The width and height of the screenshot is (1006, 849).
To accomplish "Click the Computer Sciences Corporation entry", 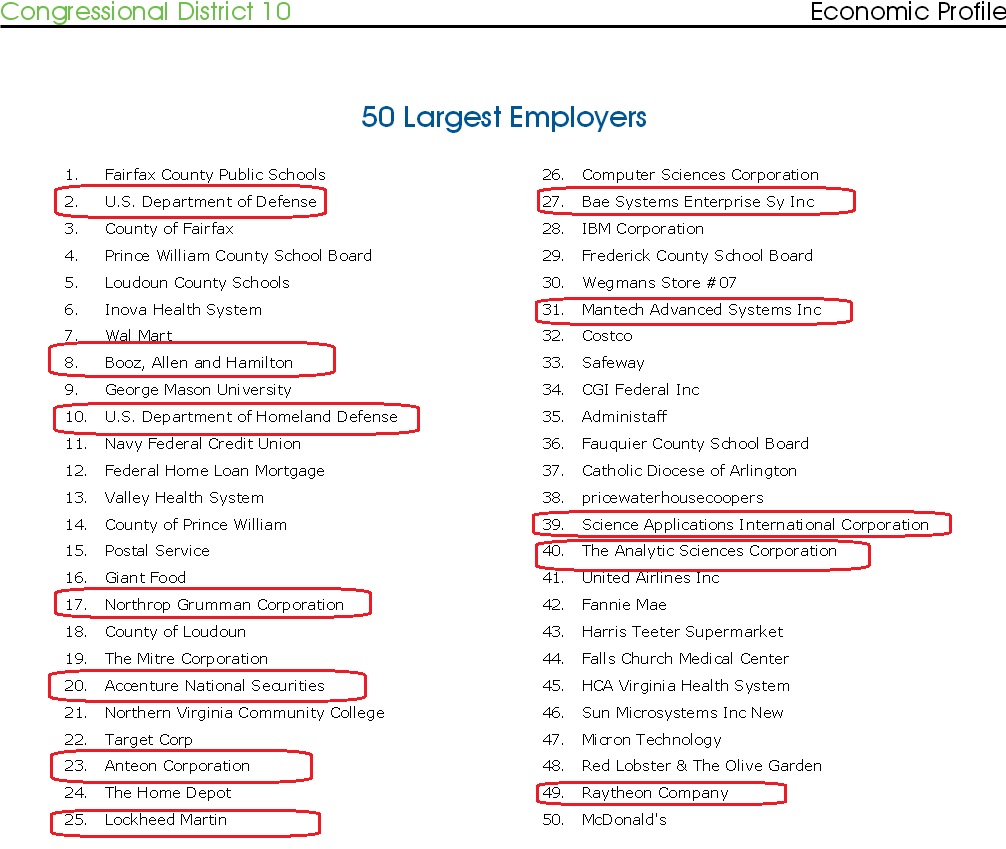I will 700,175.
